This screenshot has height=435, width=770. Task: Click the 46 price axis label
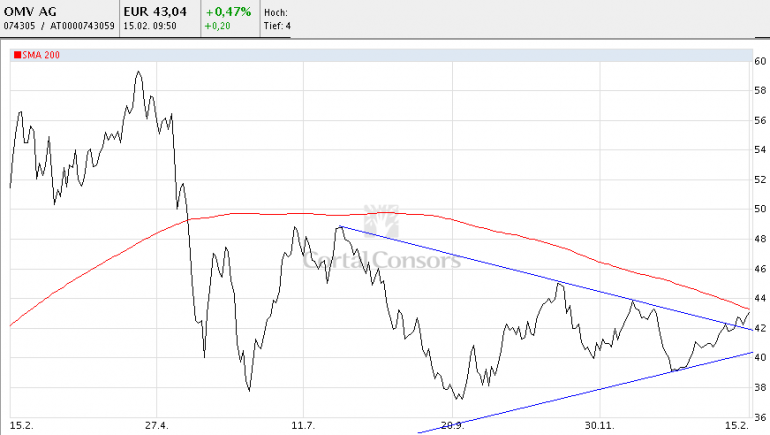[760, 269]
